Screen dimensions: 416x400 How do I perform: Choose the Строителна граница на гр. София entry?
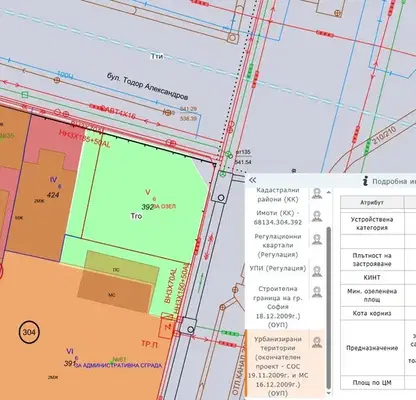(x=277, y=307)
